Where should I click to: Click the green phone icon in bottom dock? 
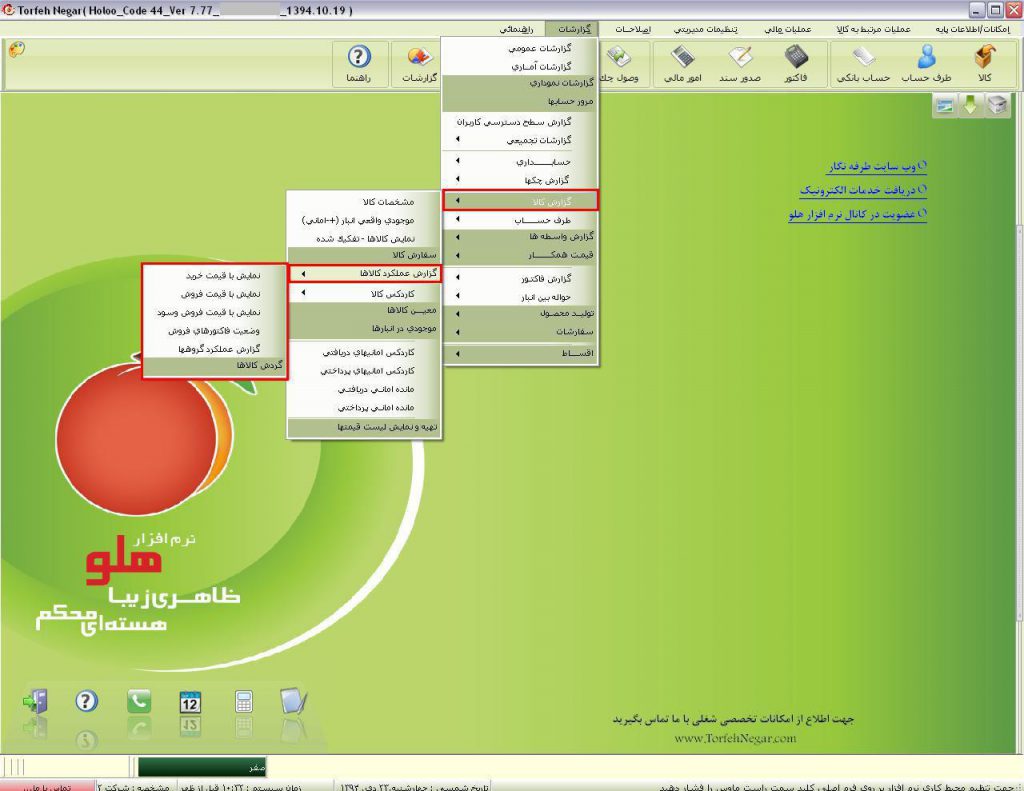[x=138, y=702]
